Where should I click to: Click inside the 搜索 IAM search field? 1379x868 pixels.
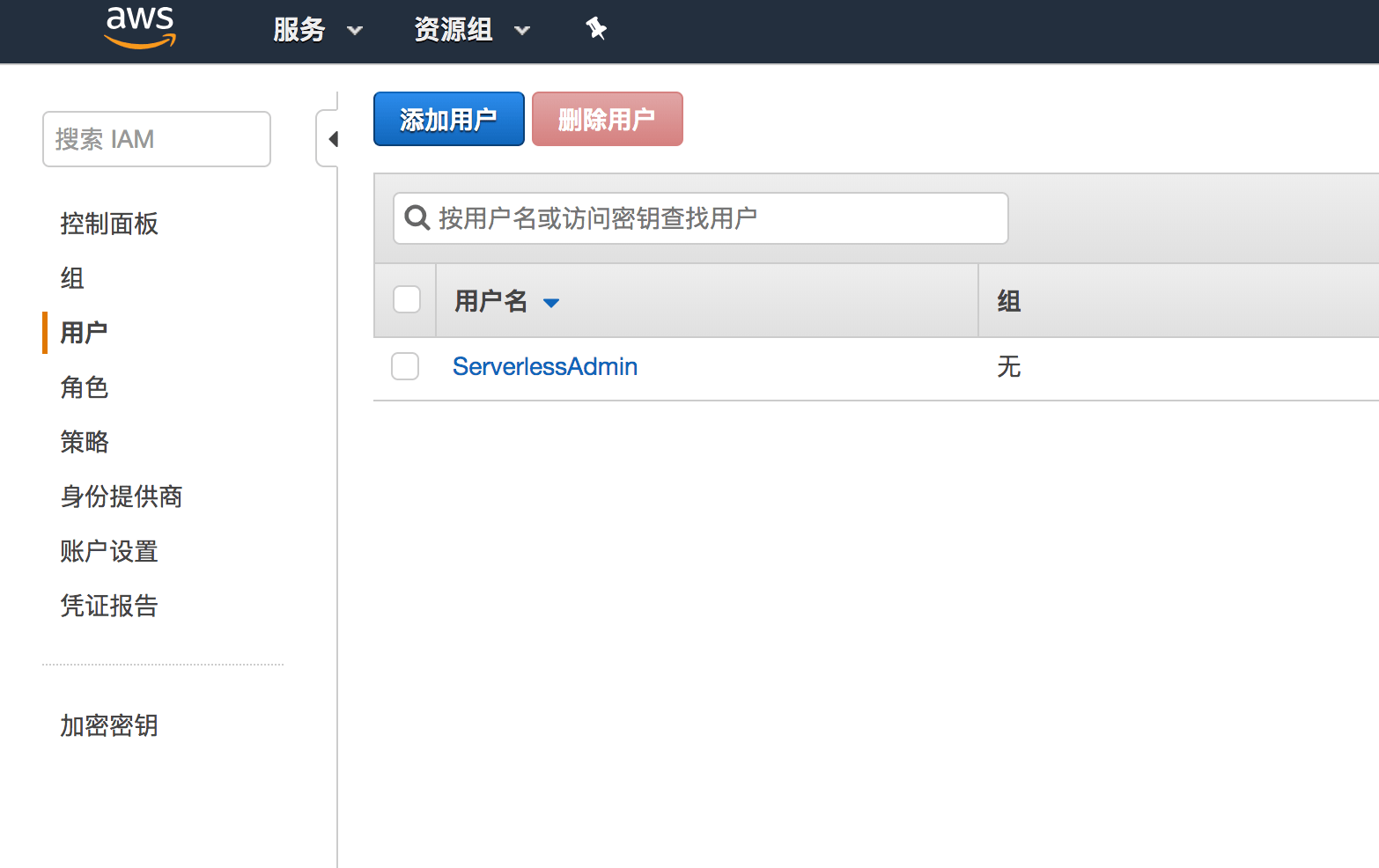[156, 138]
